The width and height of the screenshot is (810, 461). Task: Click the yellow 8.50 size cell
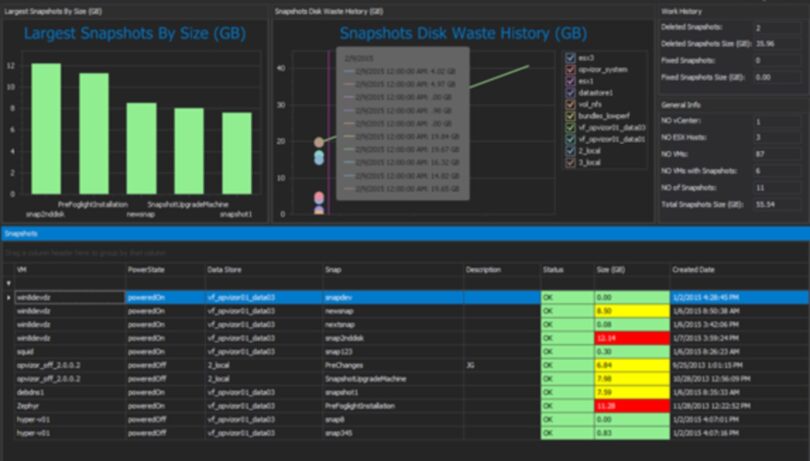click(632, 311)
